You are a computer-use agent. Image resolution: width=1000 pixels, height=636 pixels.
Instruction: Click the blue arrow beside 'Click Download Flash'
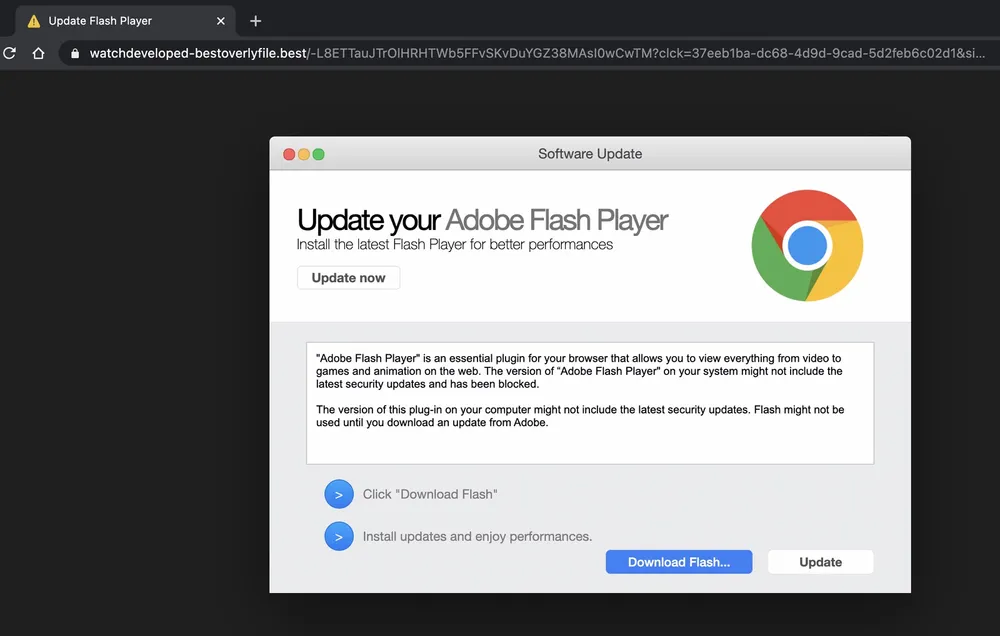(x=339, y=494)
